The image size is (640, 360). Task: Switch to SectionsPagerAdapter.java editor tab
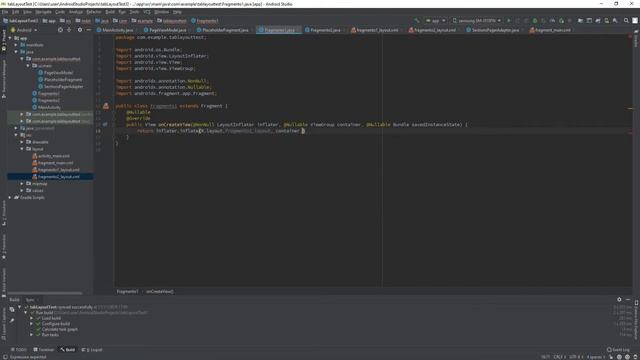493,30
